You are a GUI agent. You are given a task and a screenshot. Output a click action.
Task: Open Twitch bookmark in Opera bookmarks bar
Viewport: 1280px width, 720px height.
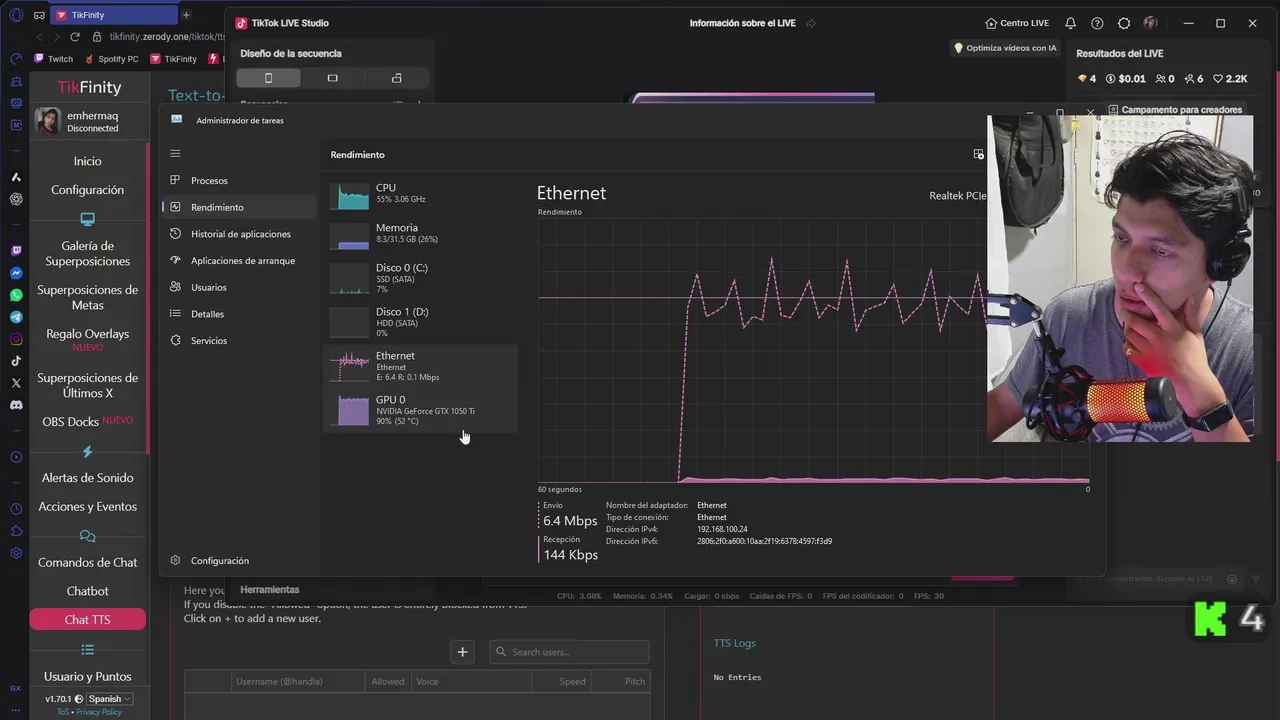pyautogui.click(x=54, y=59)
